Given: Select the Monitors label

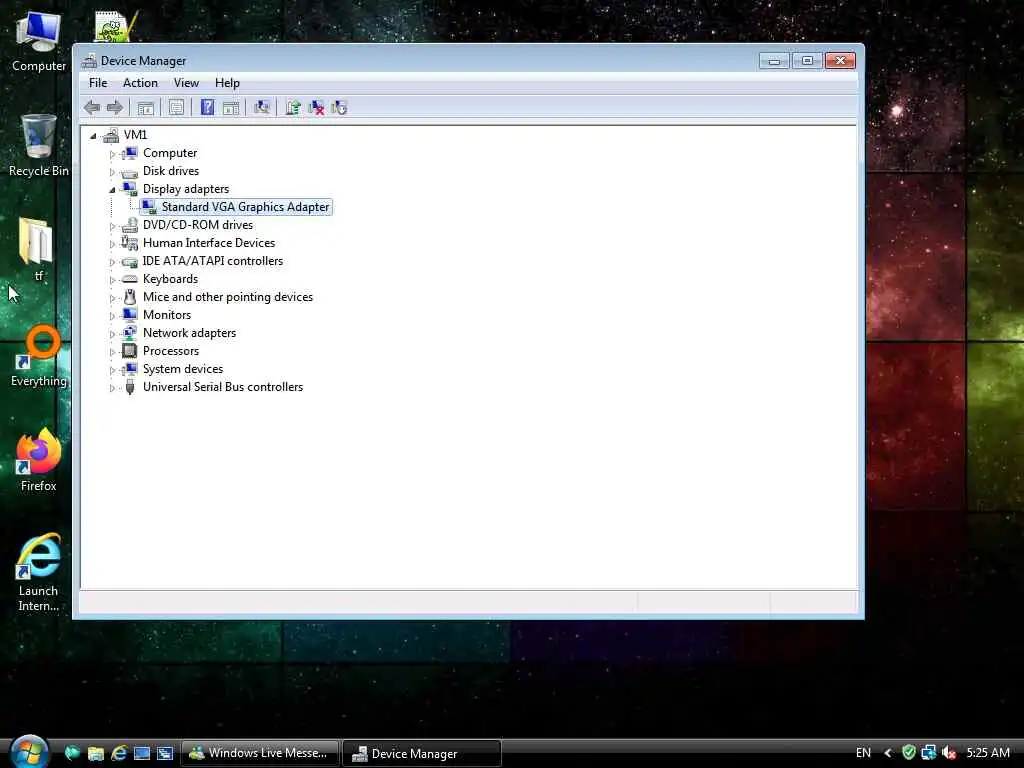Looking at the screenshot, I should pyautogui.click(x=167, y=315).
